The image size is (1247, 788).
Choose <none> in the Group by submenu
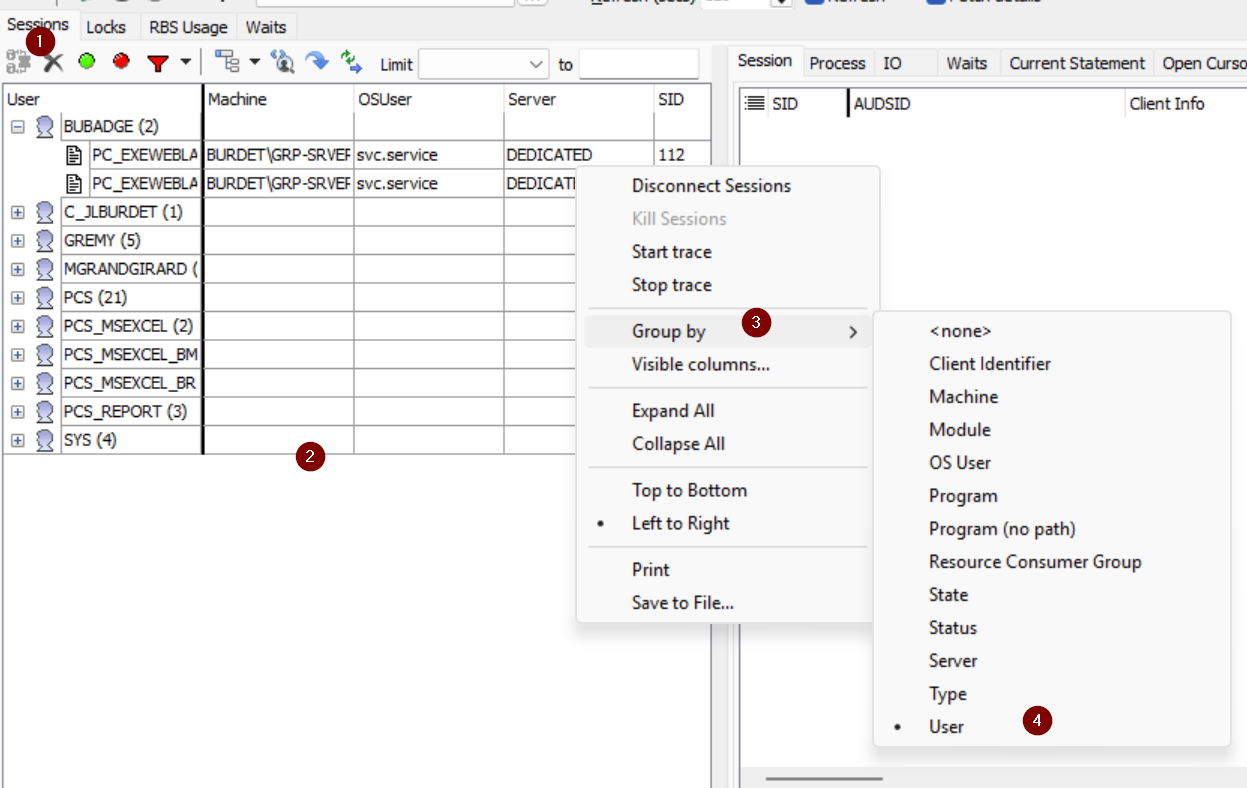960,331
